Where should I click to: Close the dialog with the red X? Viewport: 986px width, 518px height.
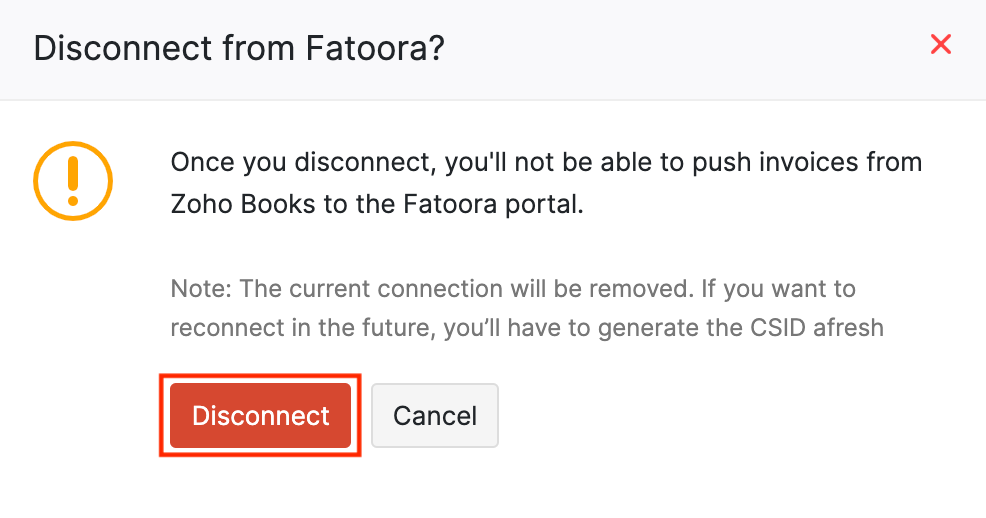(940, 45)
